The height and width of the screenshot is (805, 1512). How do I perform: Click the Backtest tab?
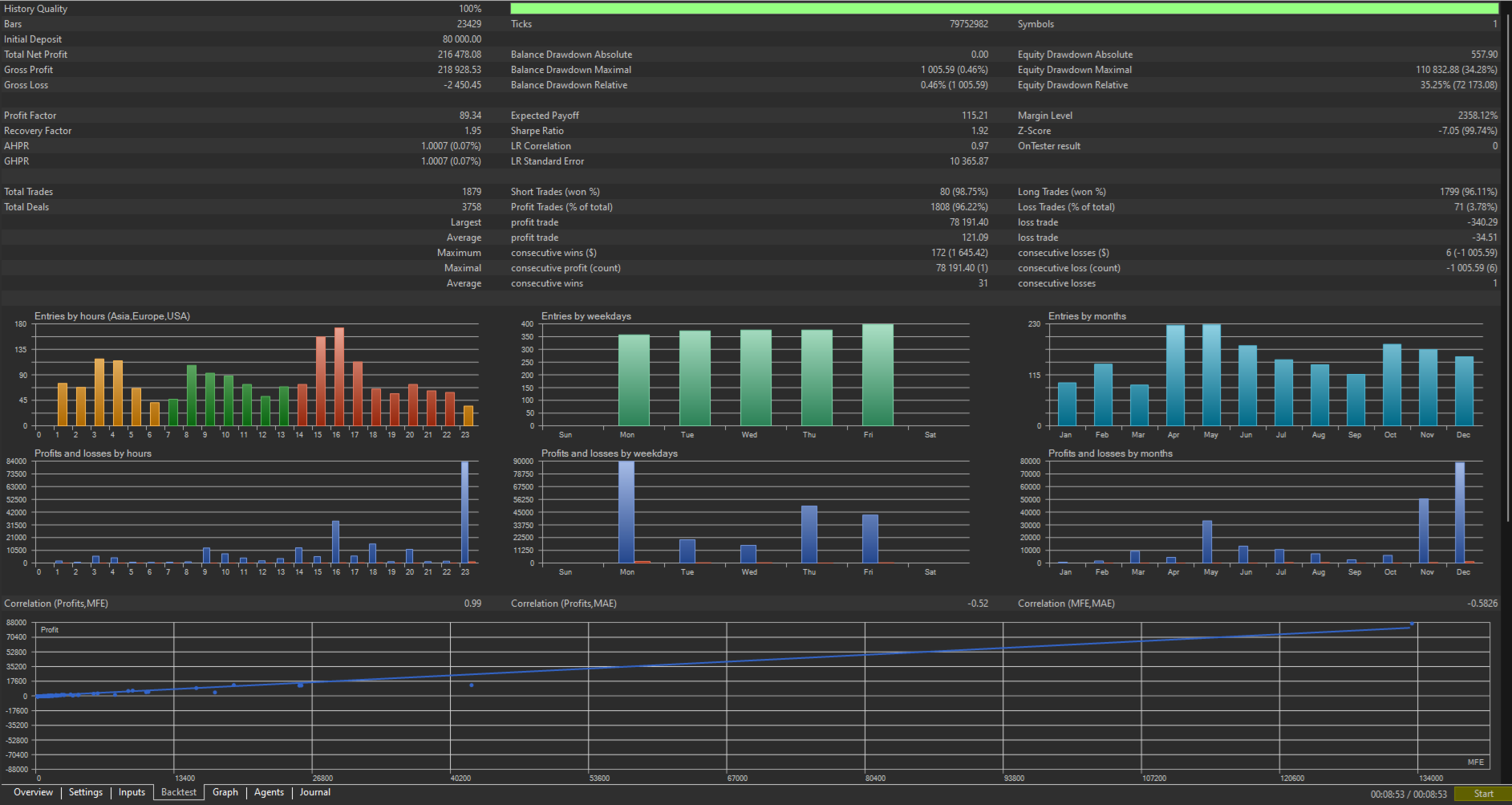click(179, 792)
